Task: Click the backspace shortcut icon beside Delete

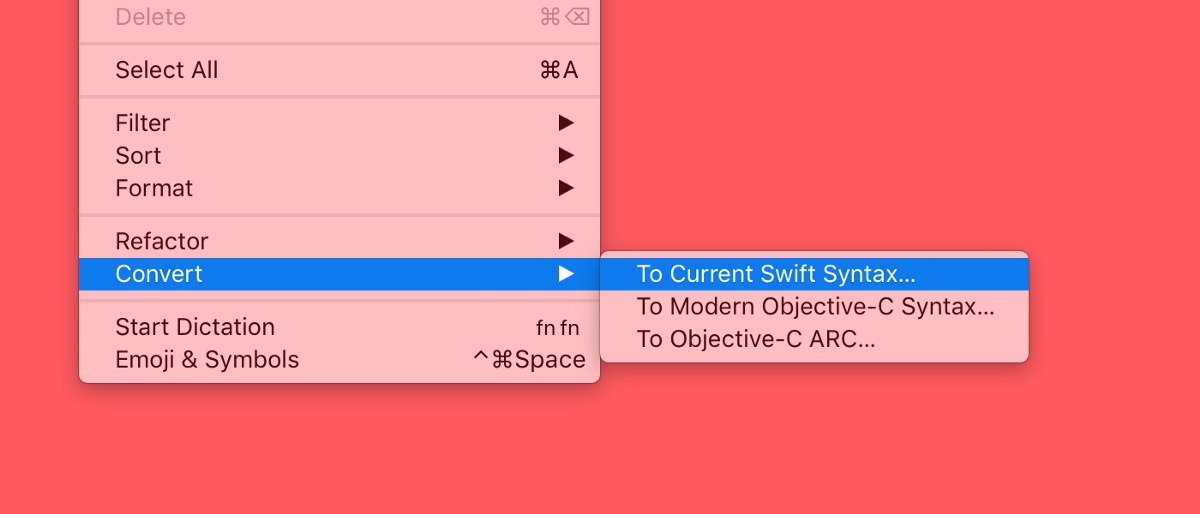Action: click(577, 17)
